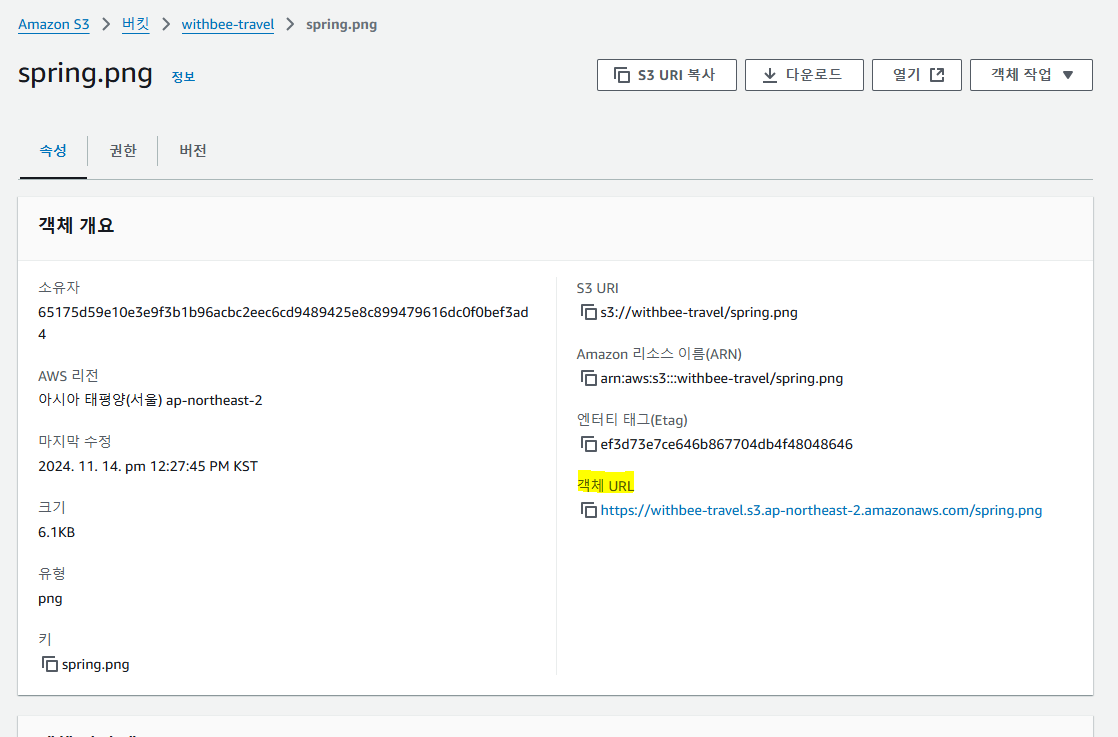Open the 버킷 breadcrumb link

135,24
